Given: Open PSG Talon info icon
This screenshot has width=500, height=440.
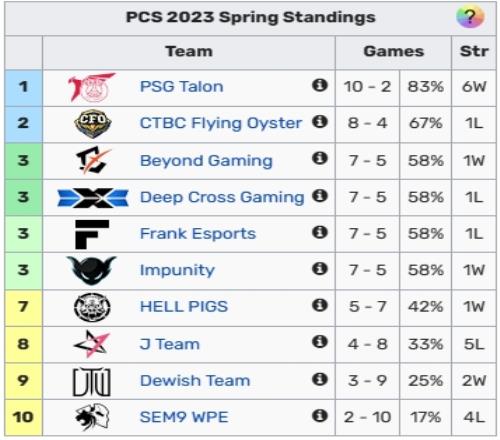Looking at the screenshot, I should pyautogui.click(x=320, y=85).
